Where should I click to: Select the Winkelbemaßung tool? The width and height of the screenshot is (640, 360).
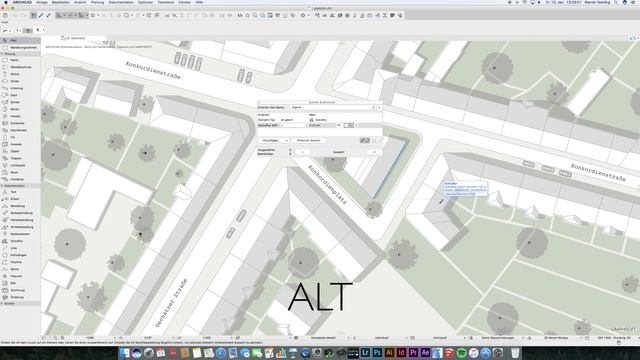(x=20, y=227)
